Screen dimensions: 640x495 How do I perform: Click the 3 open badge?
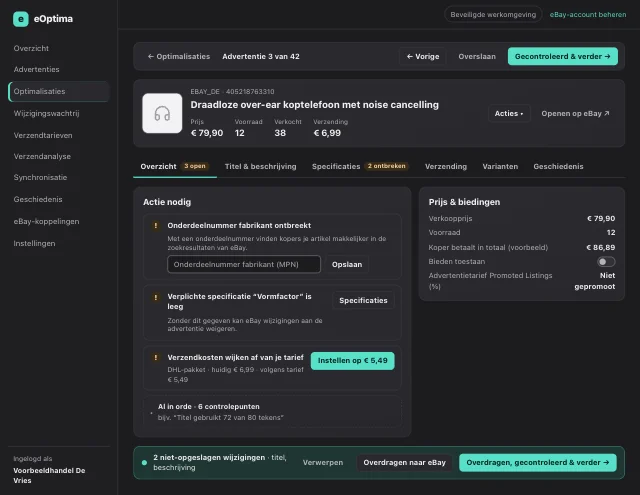tap(195, 166)
